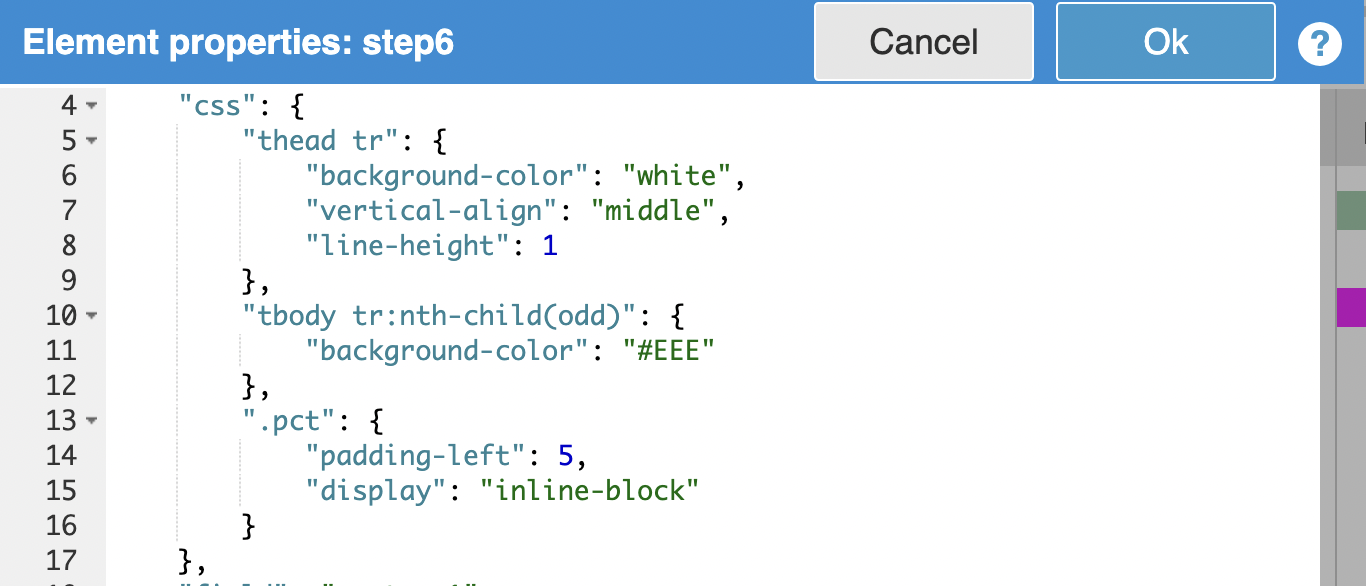Confirm the dialog with Ok
This screenshot has width=1366, height=586.
tap(1165, 42)
